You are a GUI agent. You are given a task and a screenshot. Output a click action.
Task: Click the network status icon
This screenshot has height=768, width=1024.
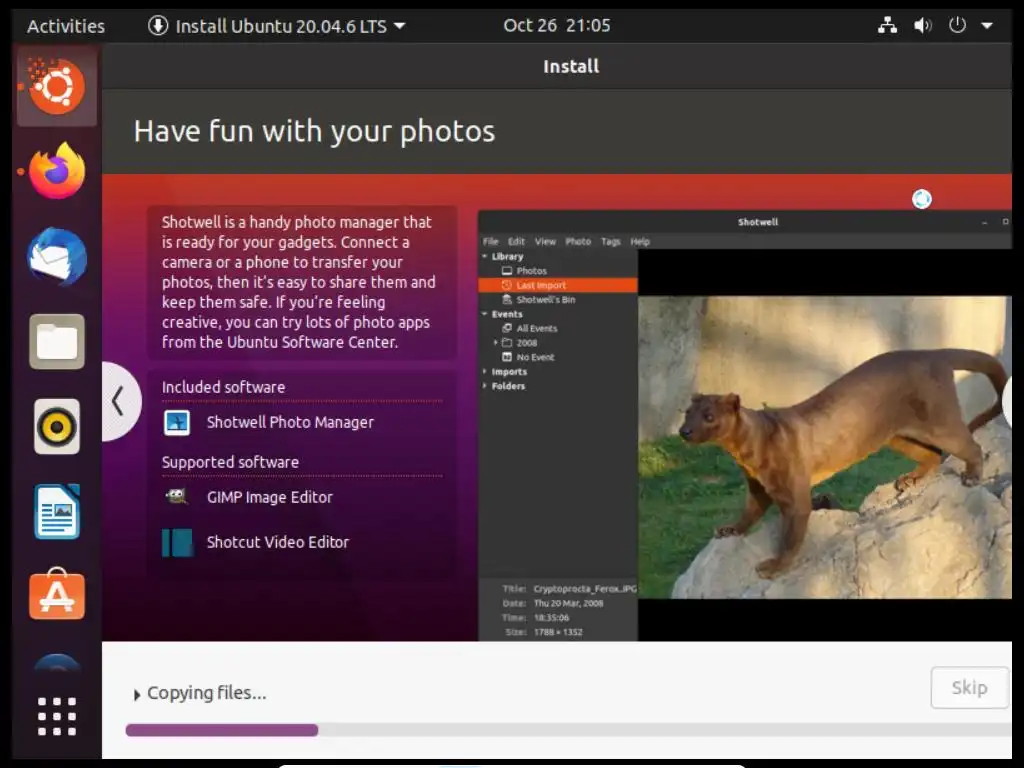(887, 25)
